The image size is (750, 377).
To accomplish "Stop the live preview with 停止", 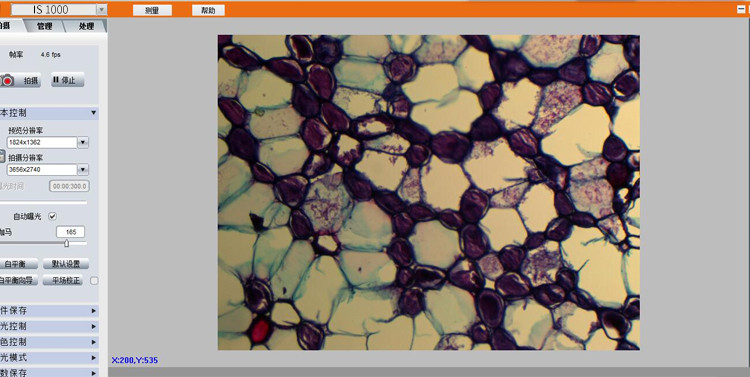I will 68,80.
